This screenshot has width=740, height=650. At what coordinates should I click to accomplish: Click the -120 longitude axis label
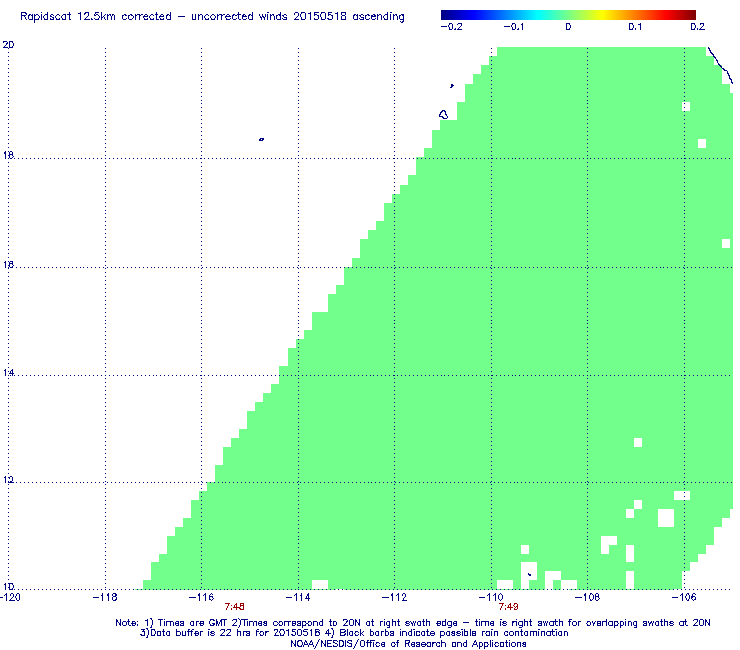click(10, 597)
